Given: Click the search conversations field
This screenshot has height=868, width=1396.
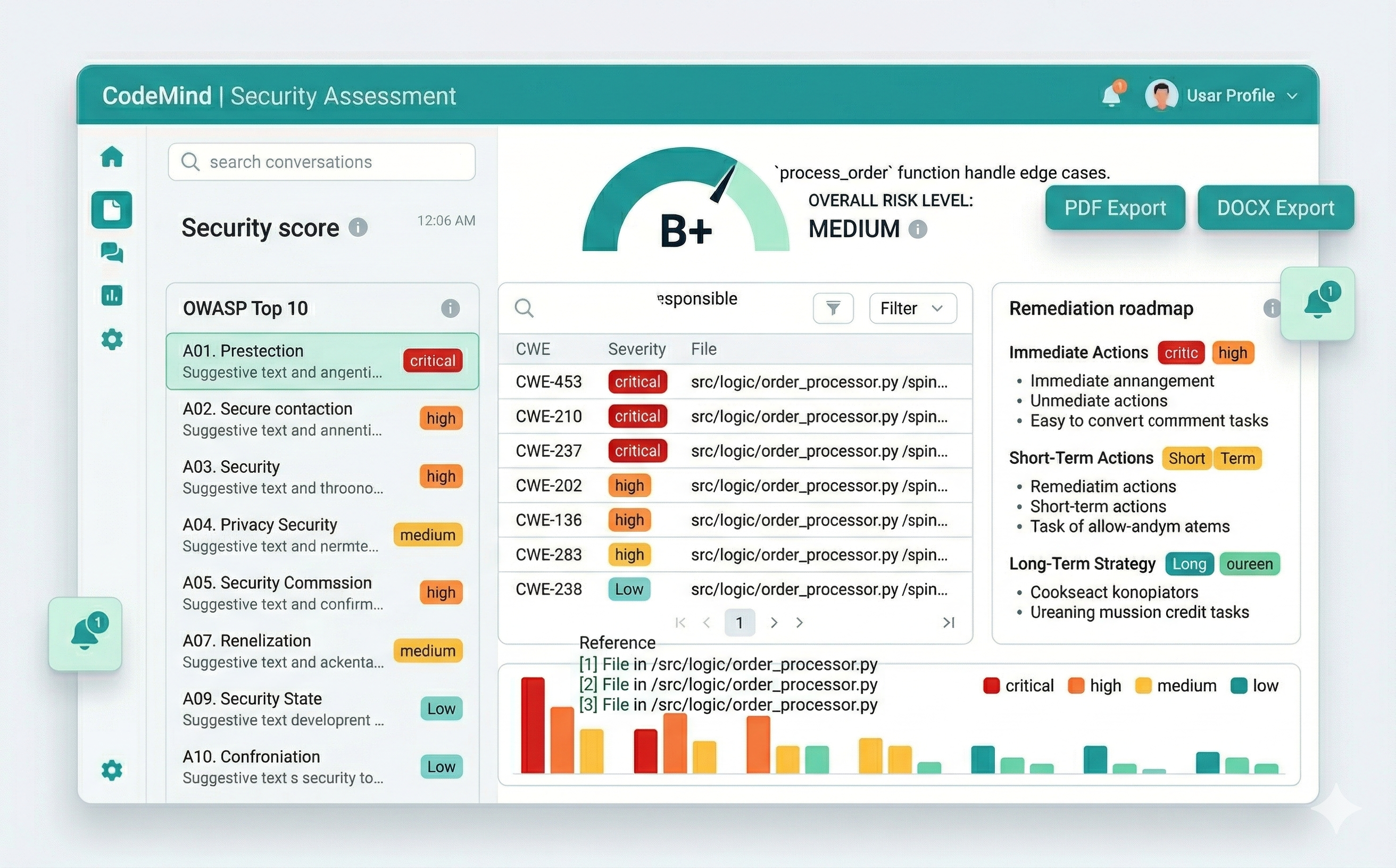Looking at the screenshot, I should 321,162.
